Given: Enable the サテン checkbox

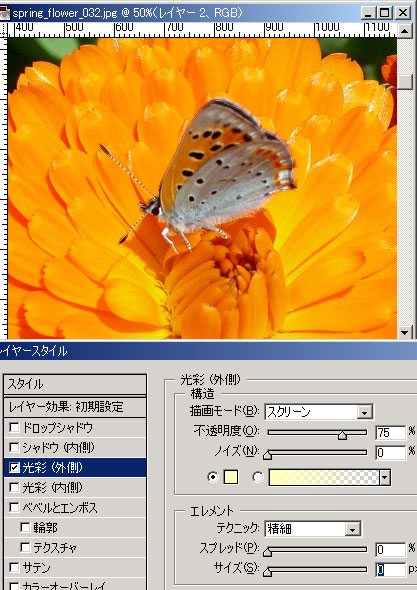Looking at the screenshot, I should tap(14, 567).
